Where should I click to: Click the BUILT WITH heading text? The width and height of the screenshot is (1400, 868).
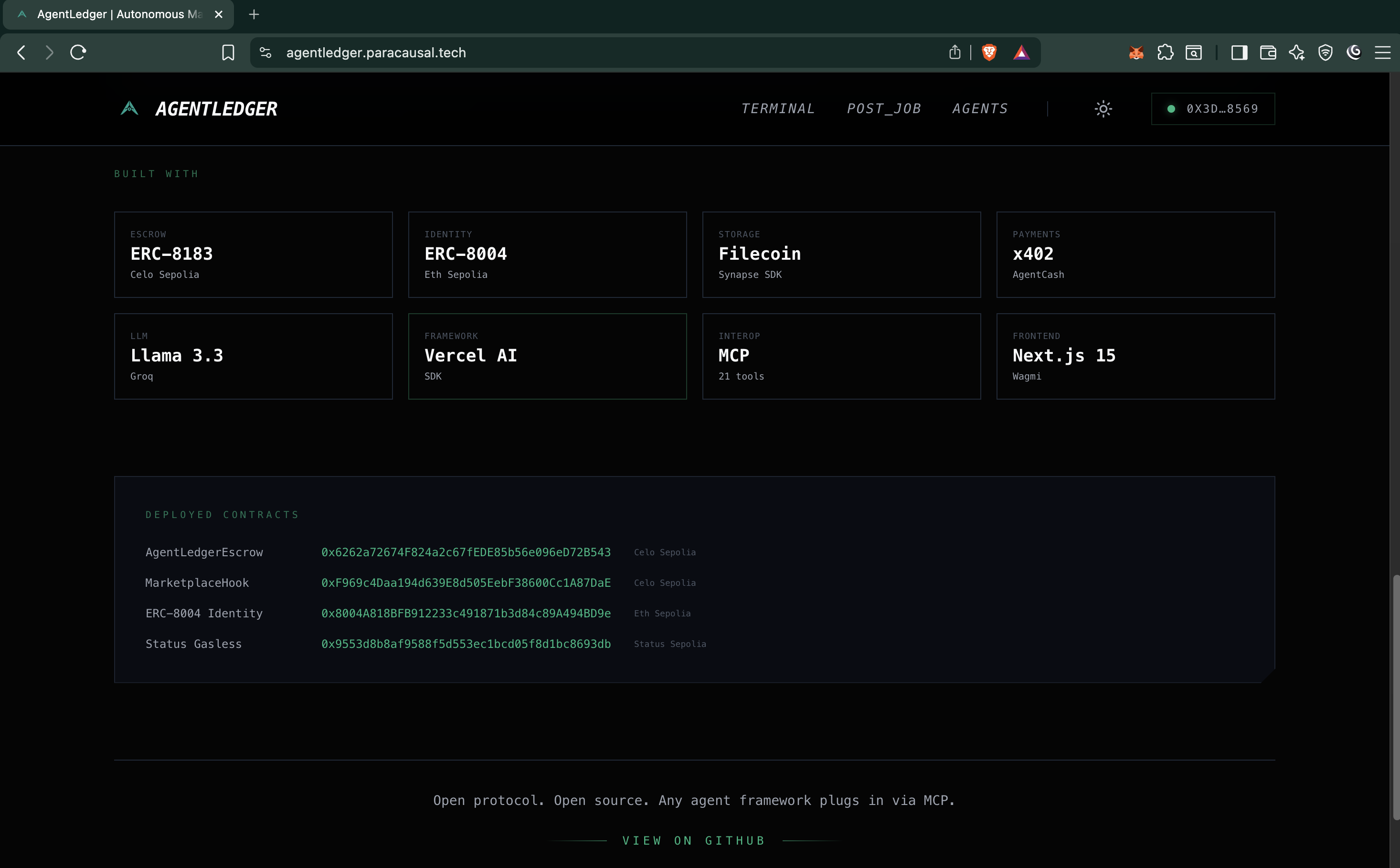coord(156,174)
